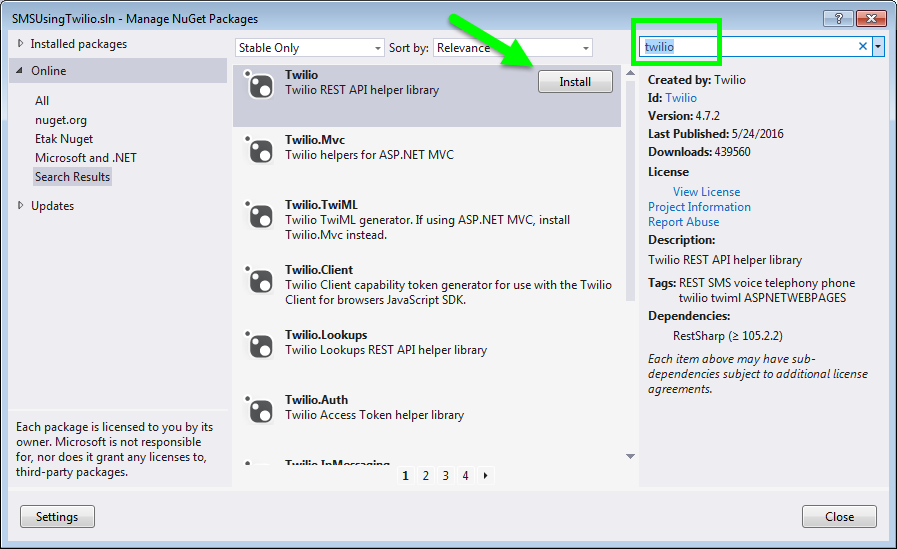This screenshot has height=549, width=897.
Task: Go to results page 4
Action: click(x=466, y=475)
